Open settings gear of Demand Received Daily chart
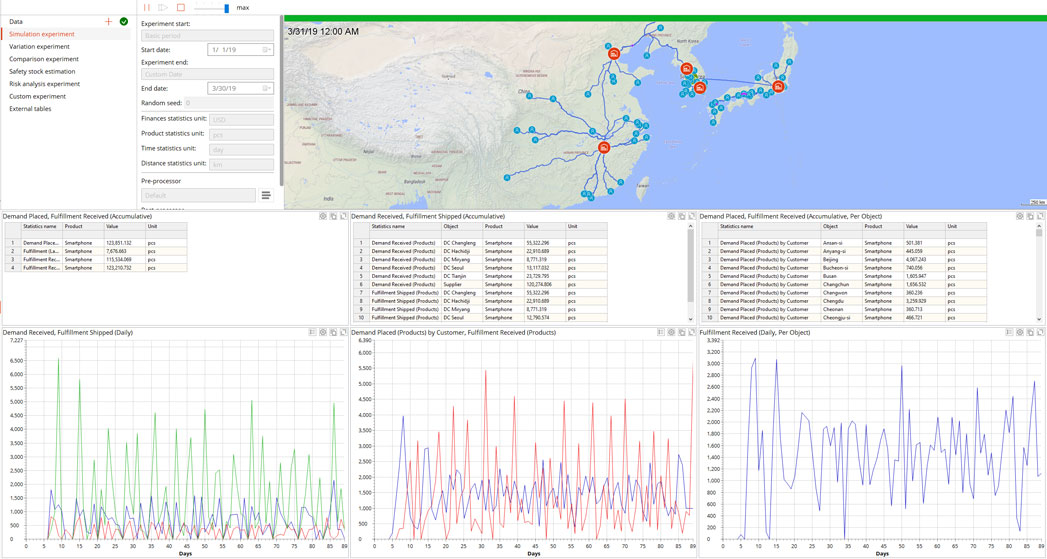This screenshot has height=559, width=1047. (323, 332)
